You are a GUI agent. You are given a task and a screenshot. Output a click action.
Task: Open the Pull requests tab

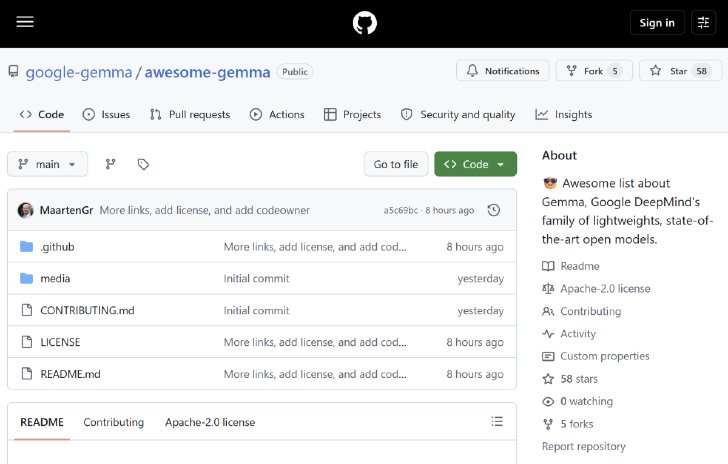tap(190, 114)
